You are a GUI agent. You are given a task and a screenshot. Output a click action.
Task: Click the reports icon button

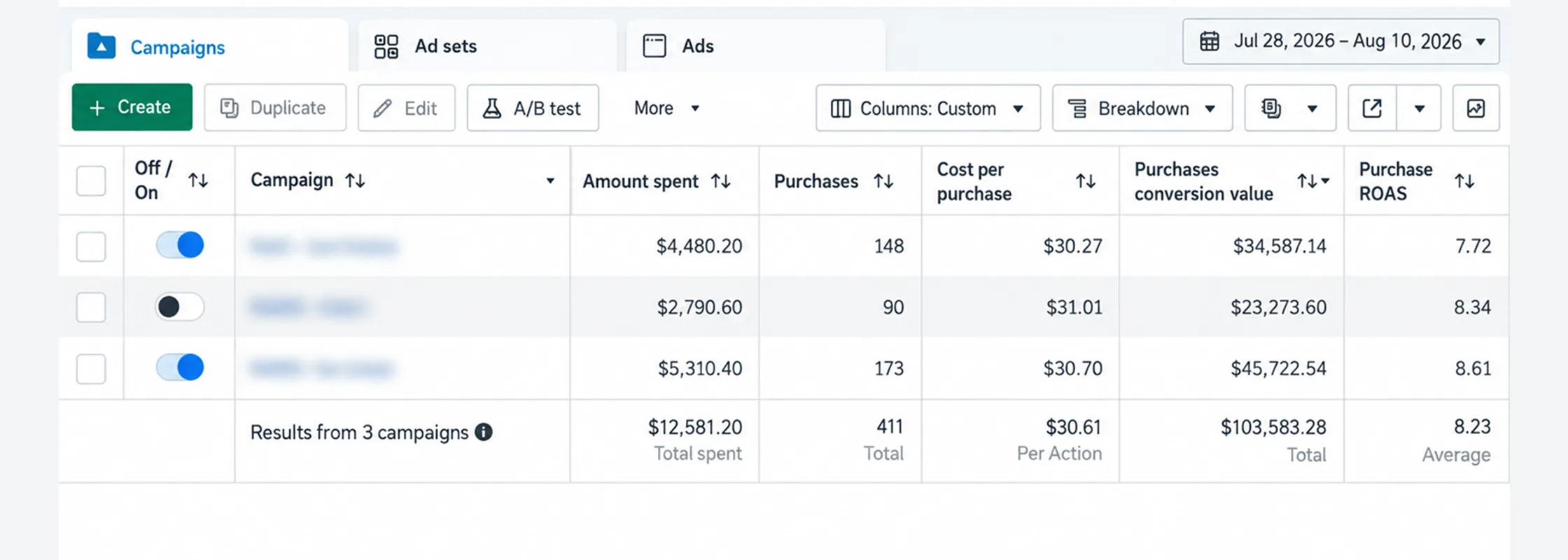(x=1271, y=108)
